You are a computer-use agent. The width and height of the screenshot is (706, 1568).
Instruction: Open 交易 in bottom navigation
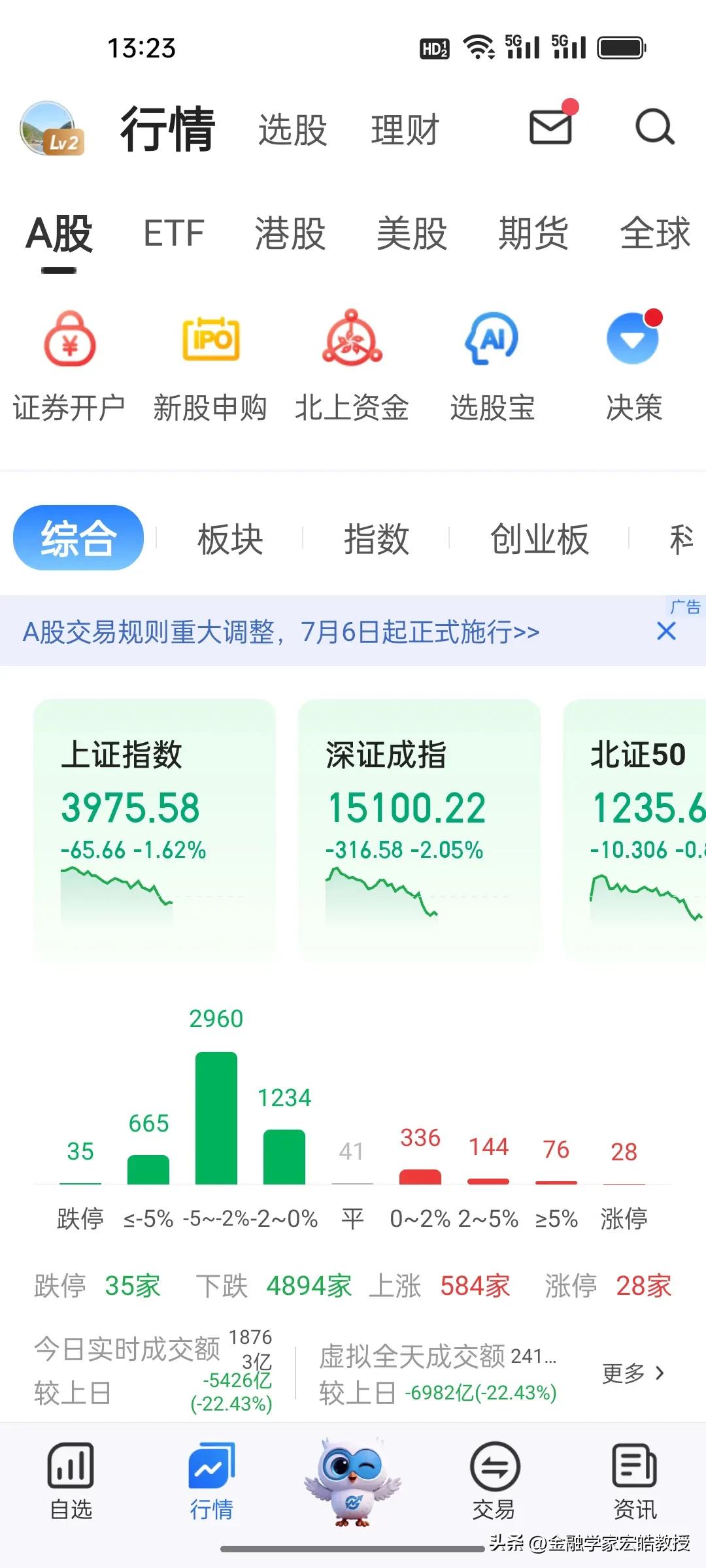coord(494,1481)
